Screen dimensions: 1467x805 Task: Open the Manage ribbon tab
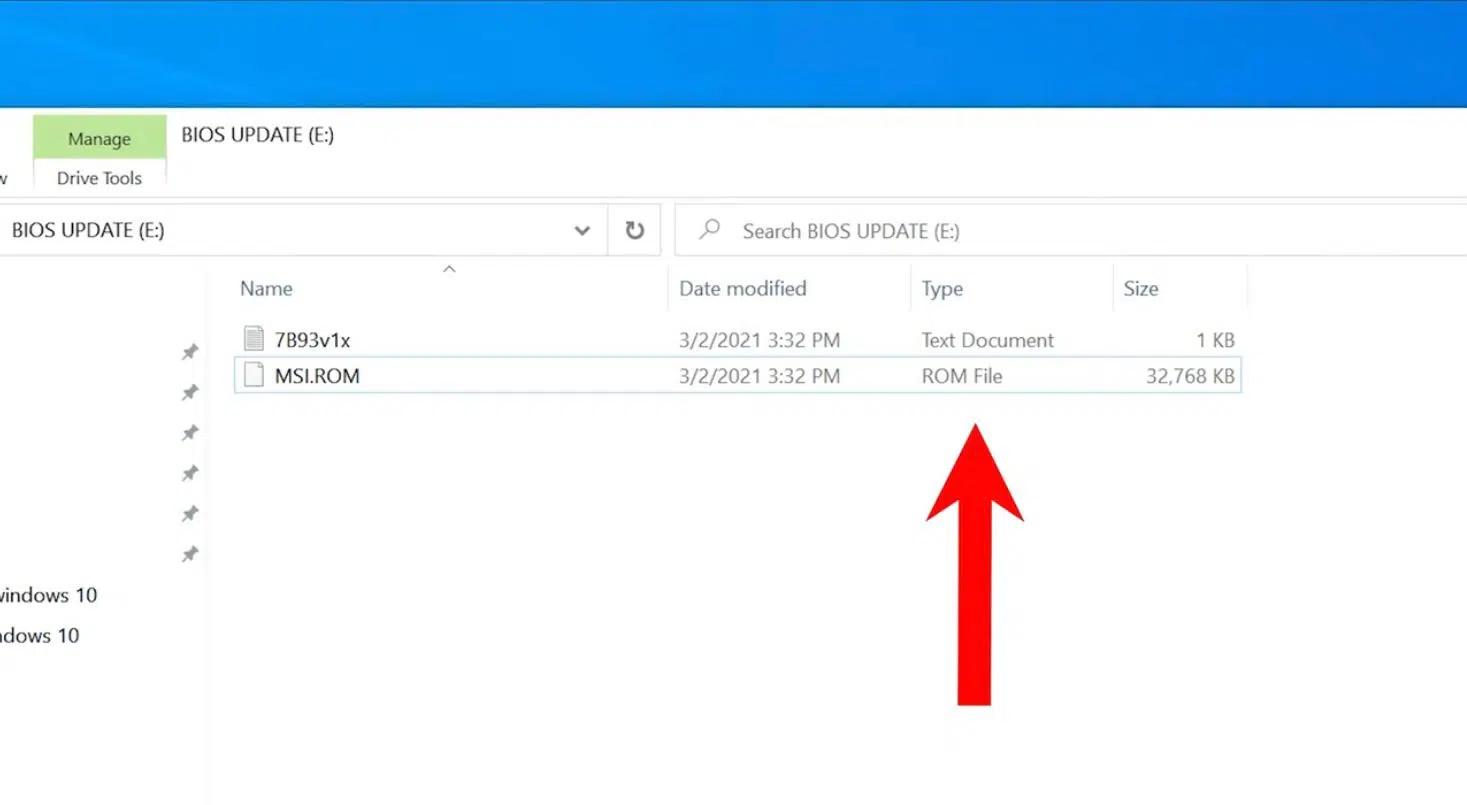[99, 138]
